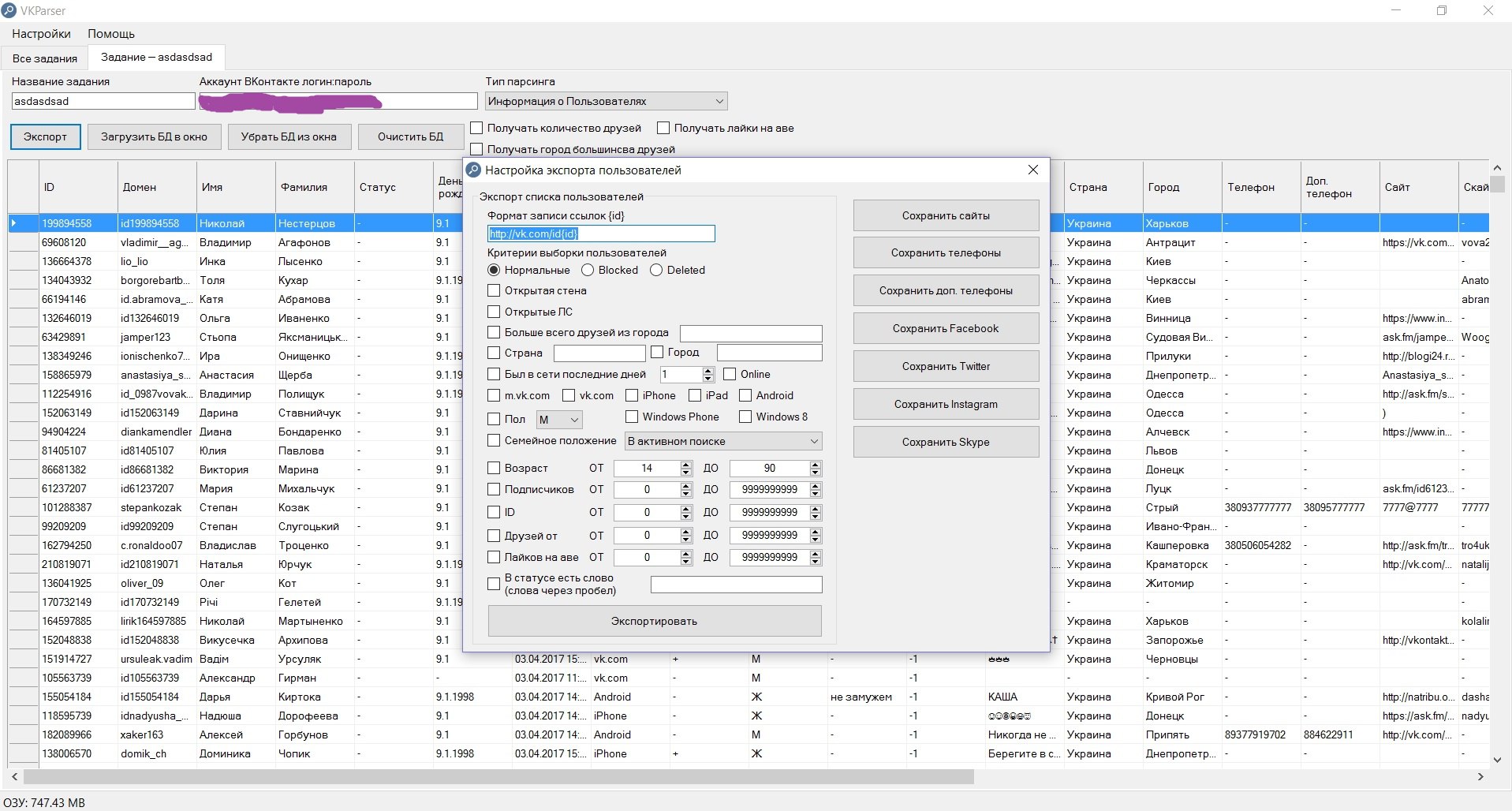Decrease the ID ДО value
Viewport: 1512px width, 811px height.
point(816,516)
